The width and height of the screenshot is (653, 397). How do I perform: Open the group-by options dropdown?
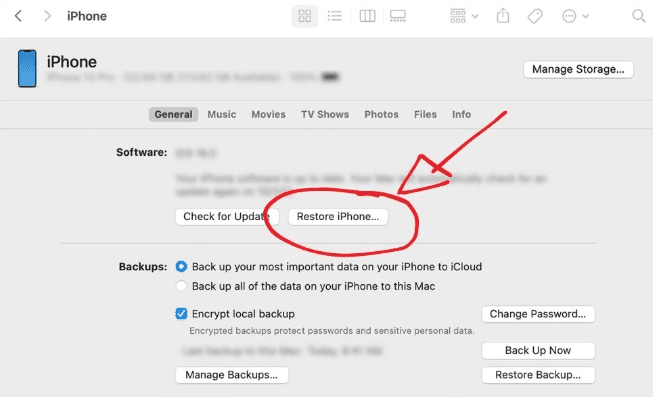click(x=464, y=16)
